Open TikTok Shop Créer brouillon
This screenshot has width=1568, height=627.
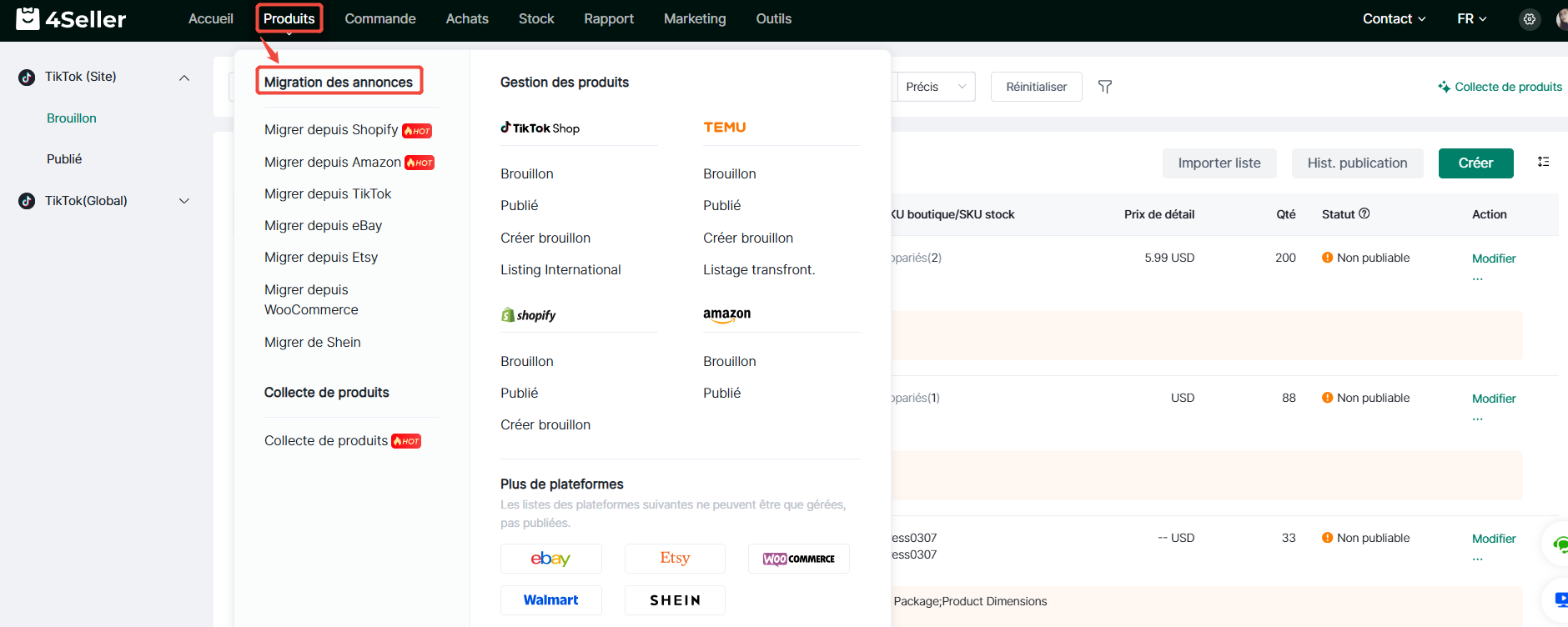(545, 238)
